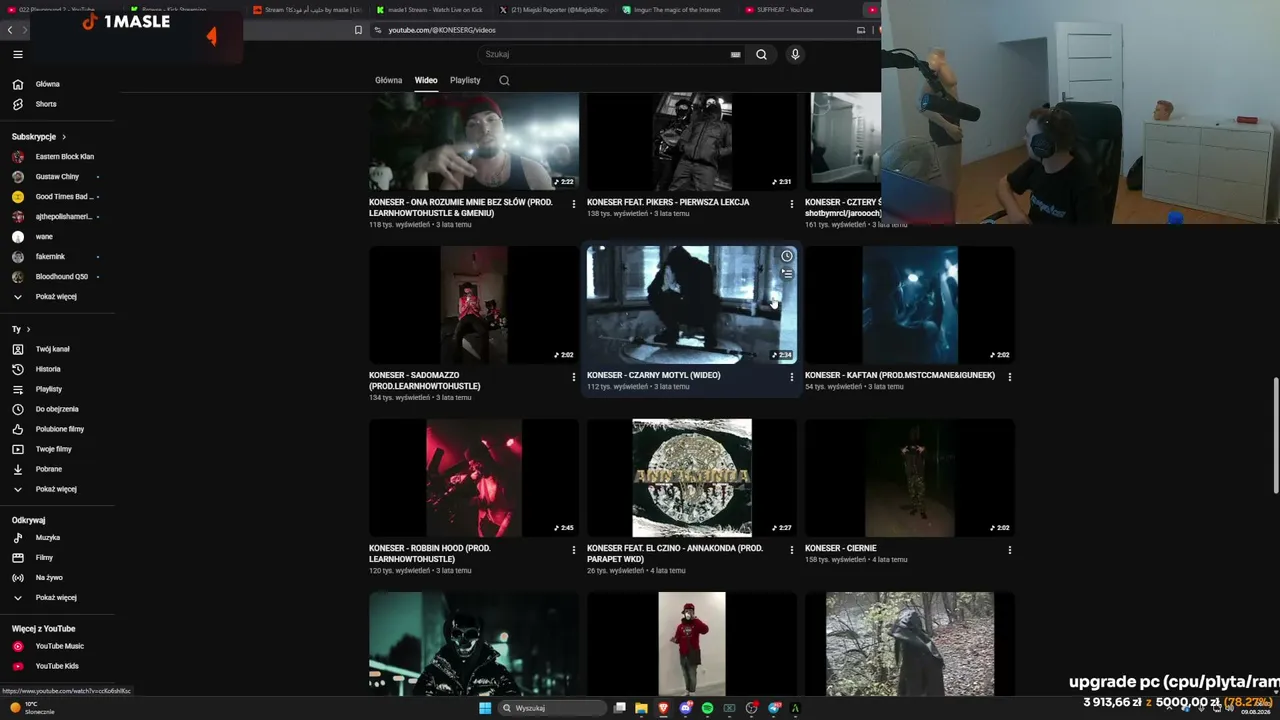Open options menu for KAFTAN video
The width and height of the screenshot is (1280, 720).
click(1010, 377)
